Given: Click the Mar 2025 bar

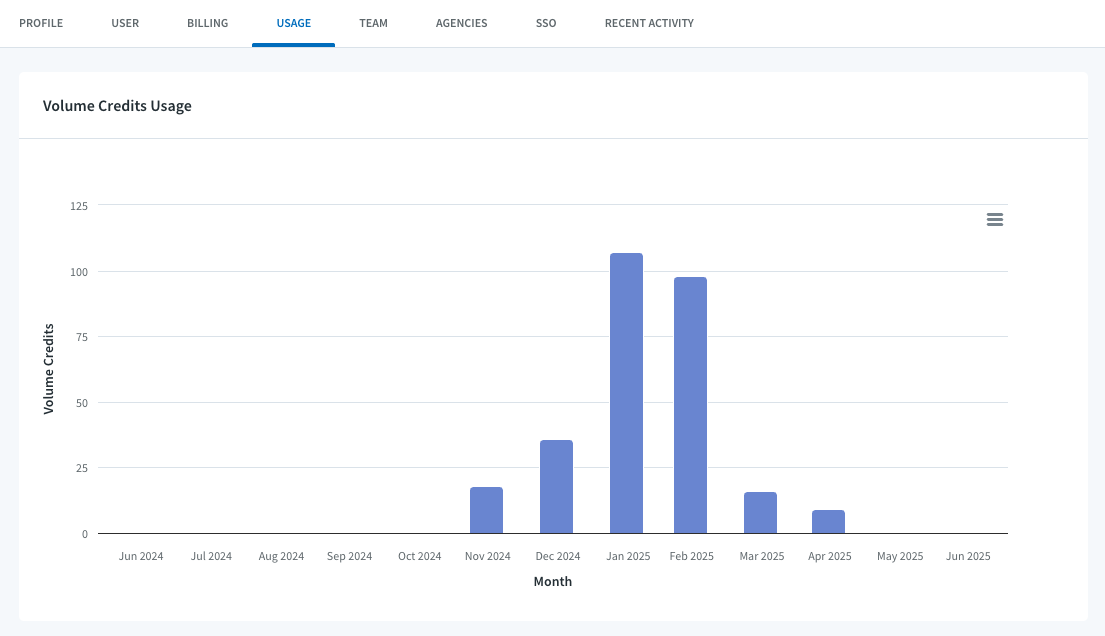Looking at the screenshot, I should [760, 513].
